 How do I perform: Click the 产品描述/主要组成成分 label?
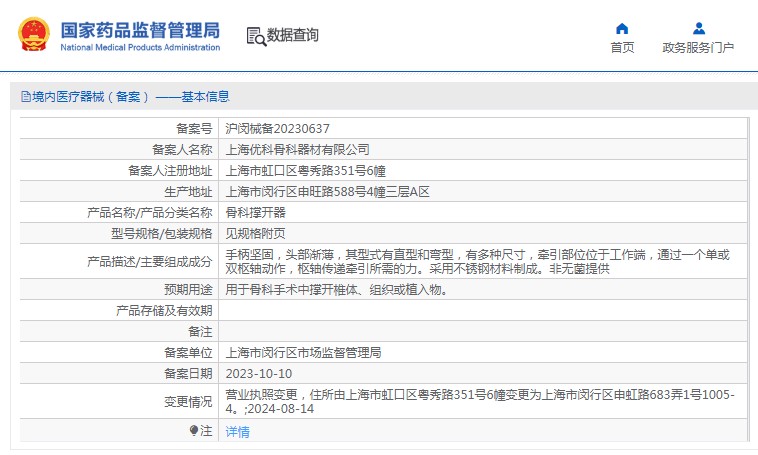click(149, 262)
